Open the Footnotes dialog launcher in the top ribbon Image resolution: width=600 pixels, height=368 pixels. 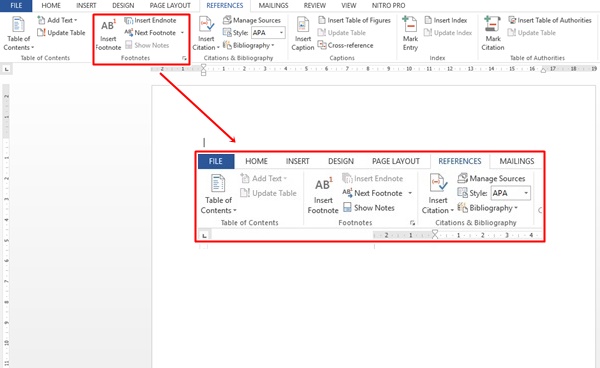click(184, 58)
